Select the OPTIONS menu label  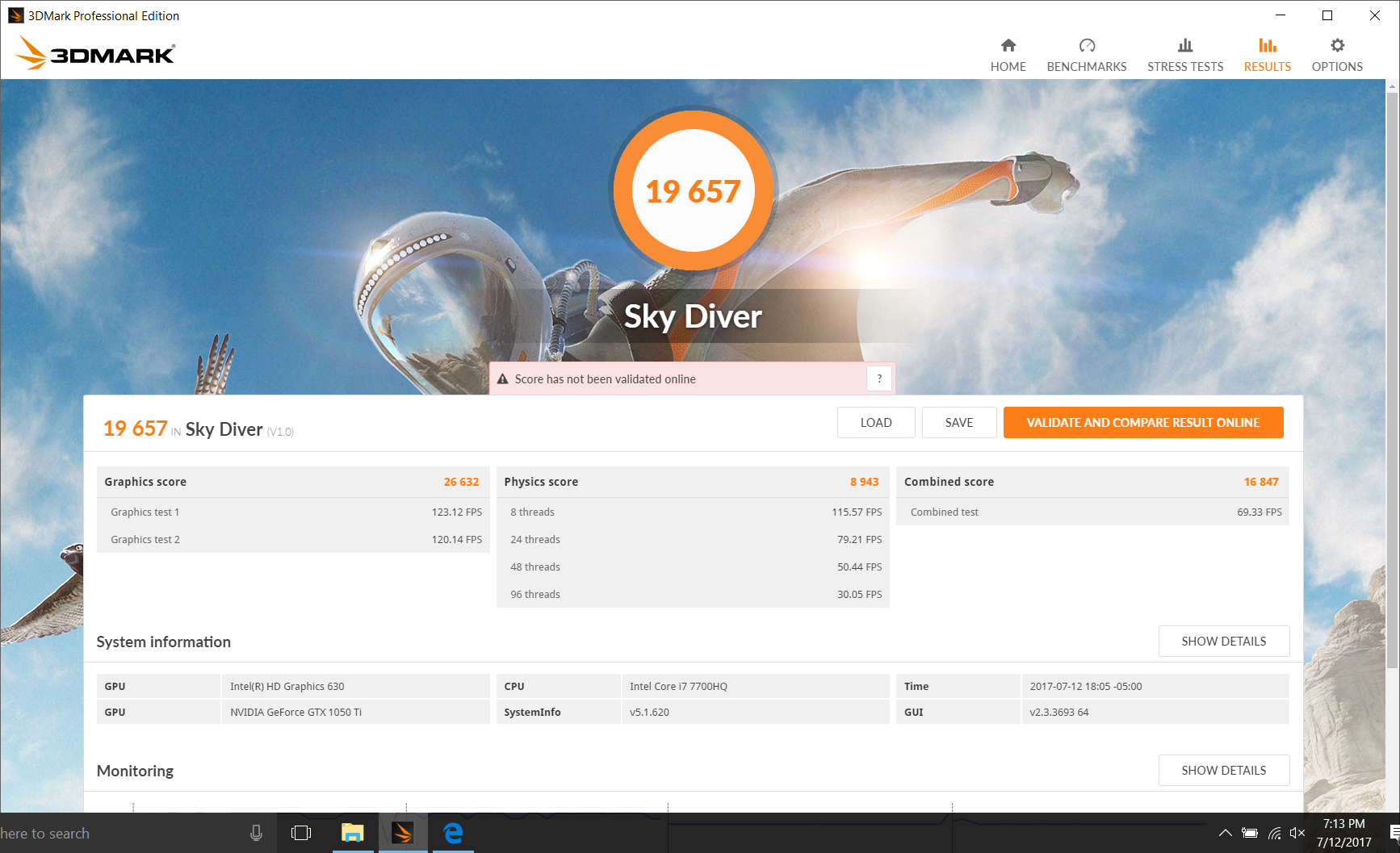tap(1337, 67)
